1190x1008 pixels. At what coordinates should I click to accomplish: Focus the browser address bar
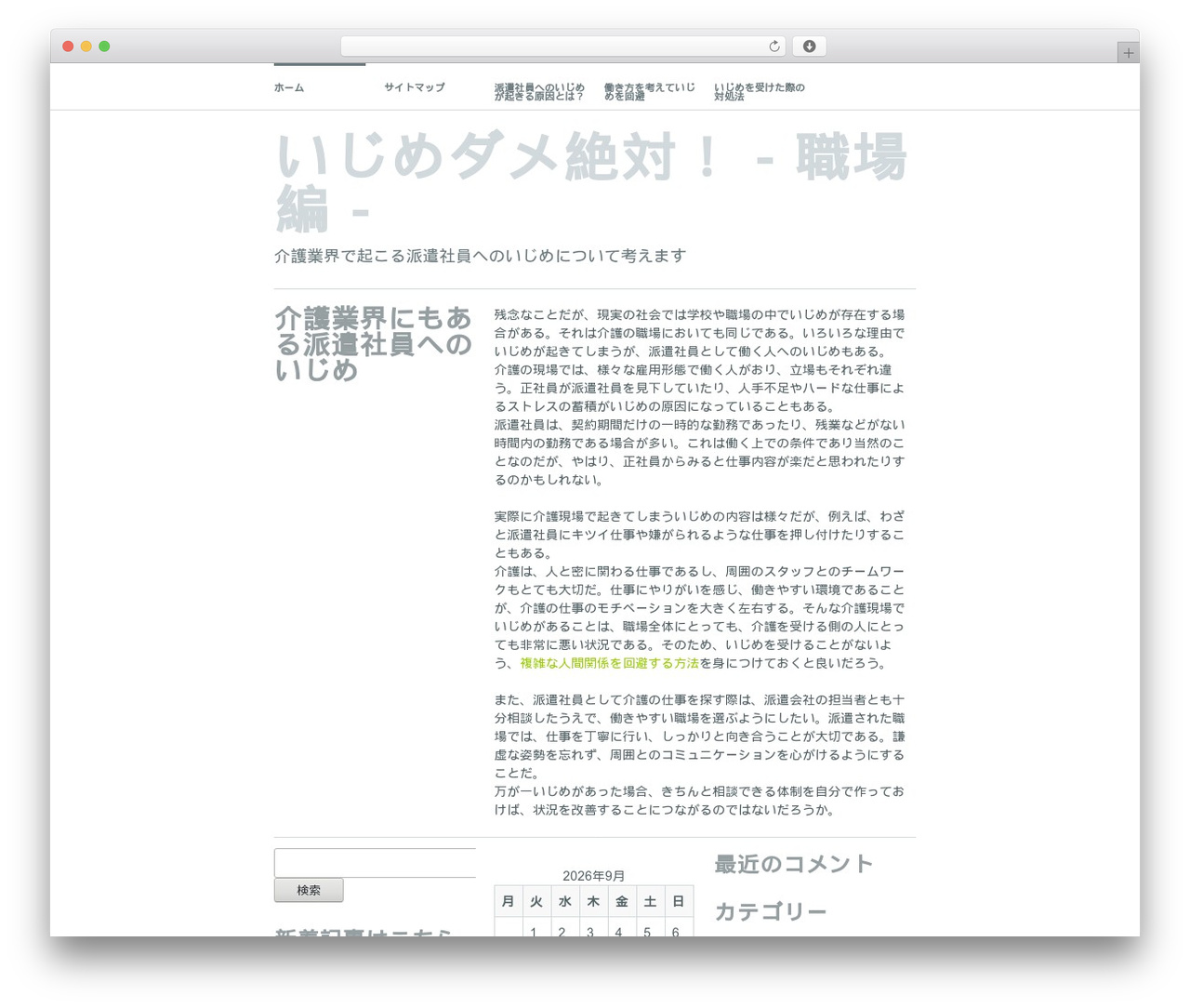(562, 46)
